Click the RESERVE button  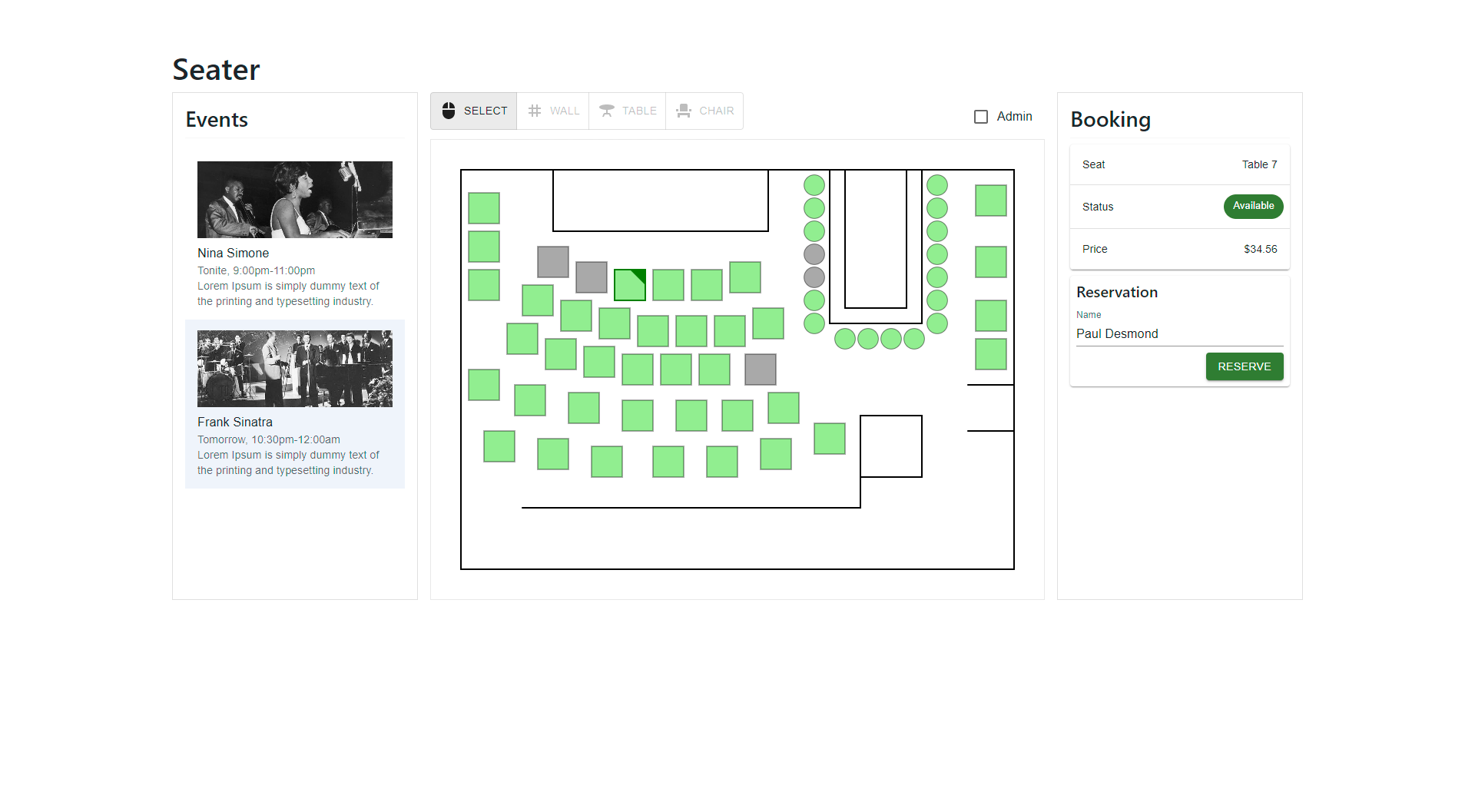tap(1245, 366)
